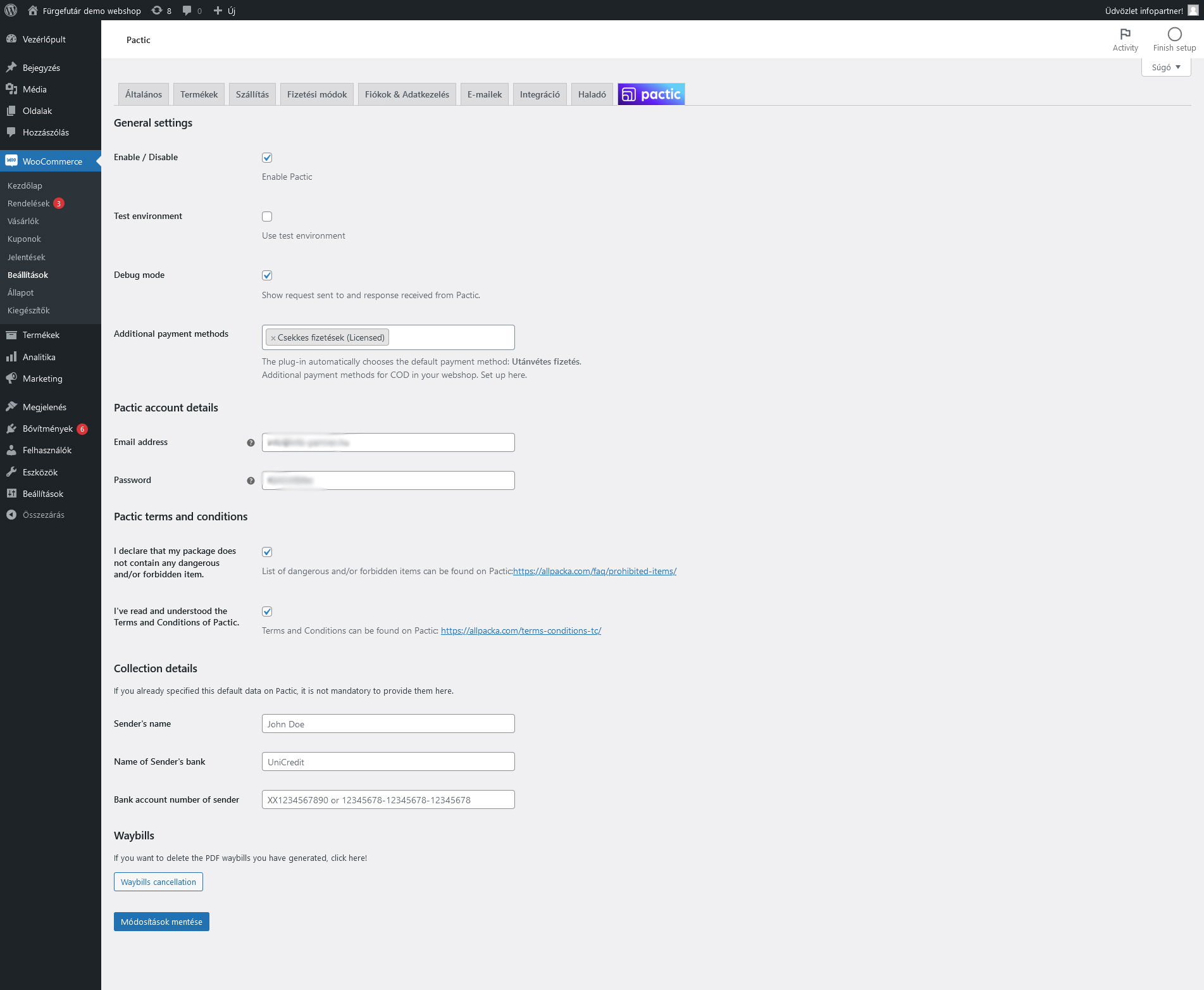Open Bejegyzés pin icon in sidebar
Viewport: 1204px width, 990px height.
coord(11,67)
